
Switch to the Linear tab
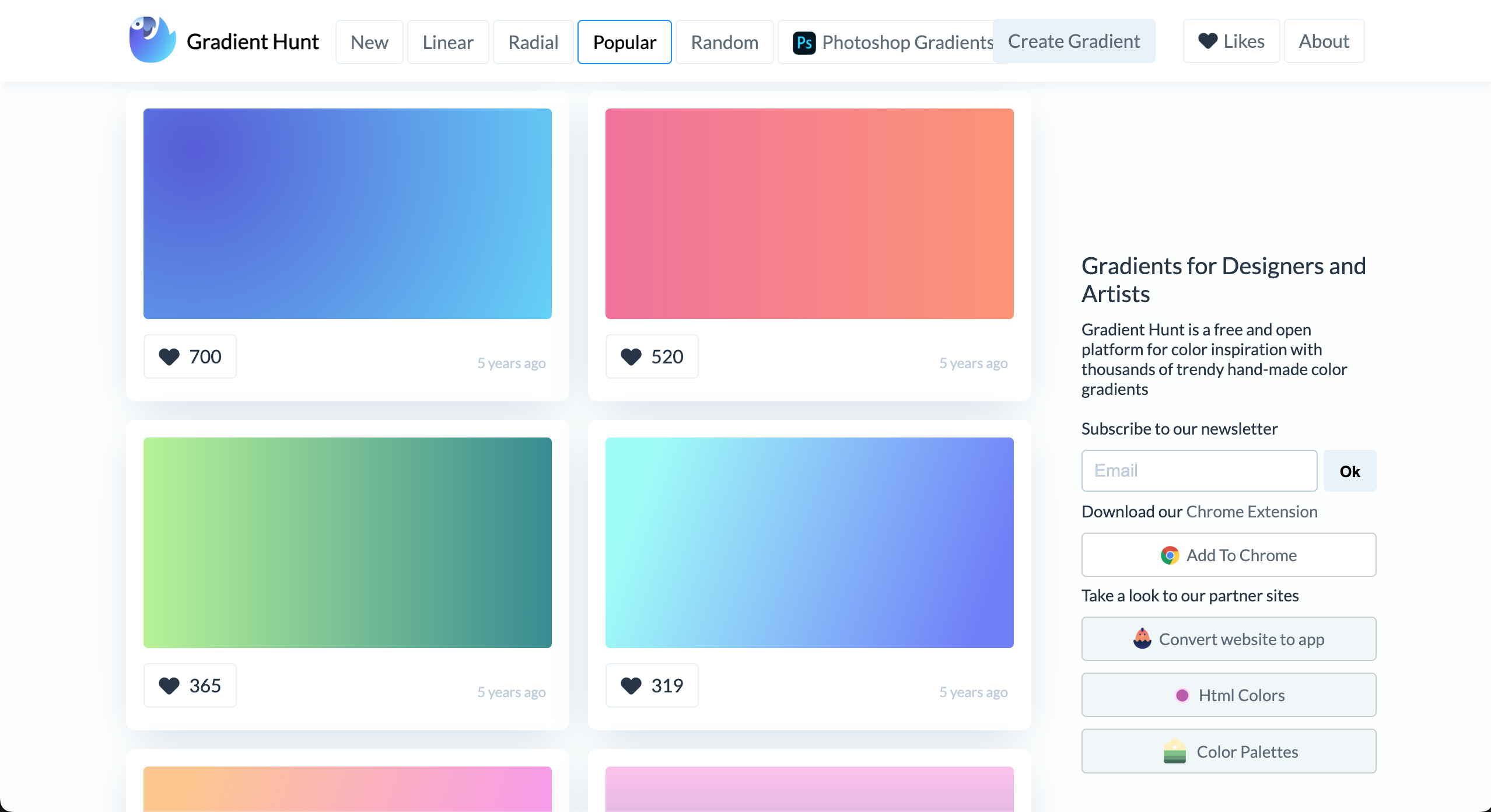point(447,42)
